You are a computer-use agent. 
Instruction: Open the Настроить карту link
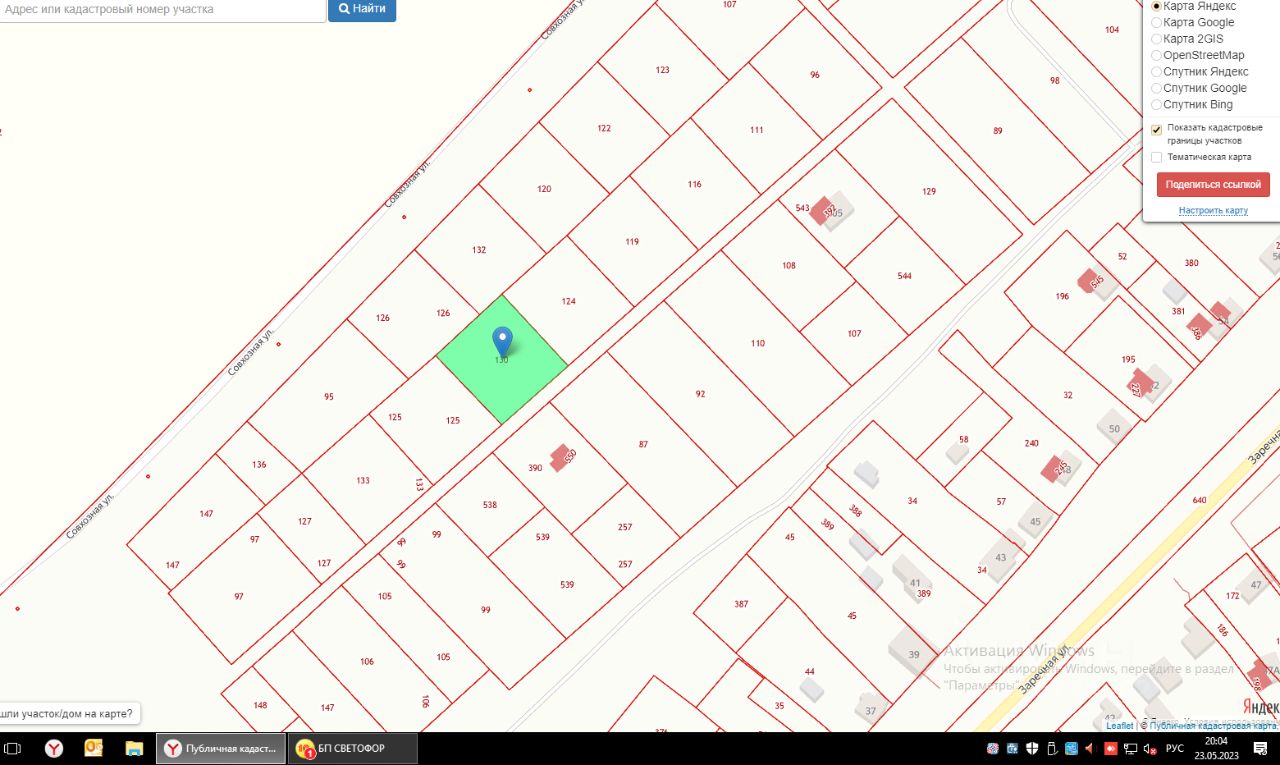click(1213, 210)
